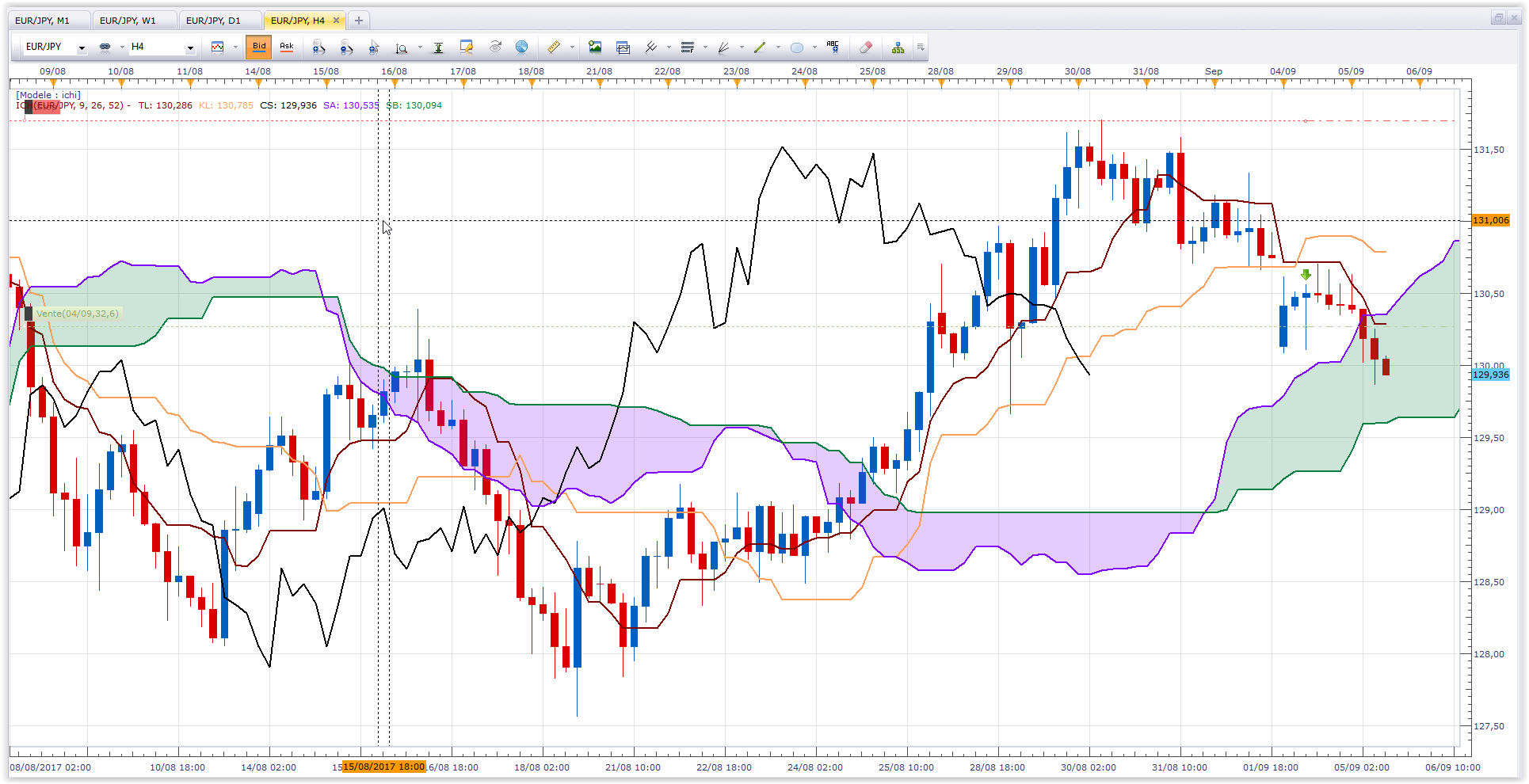
Task: Switch to the EUR/JPY, W1 tab
Action: [128, 21]
